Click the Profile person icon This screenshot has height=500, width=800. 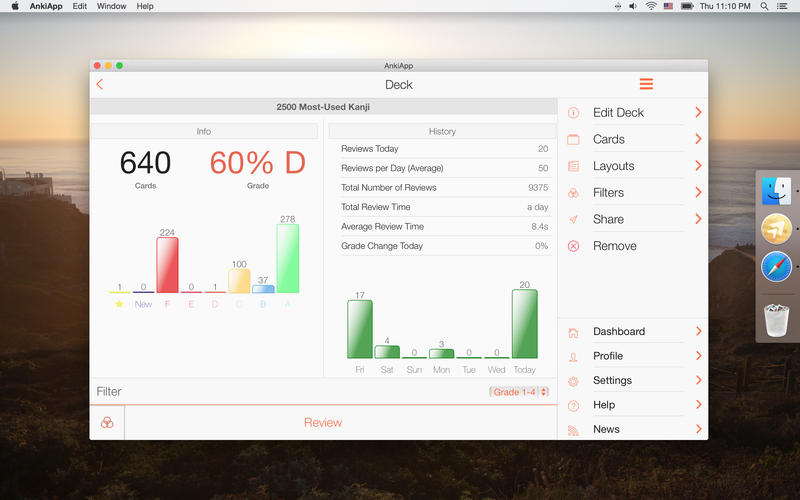[573, 357]
